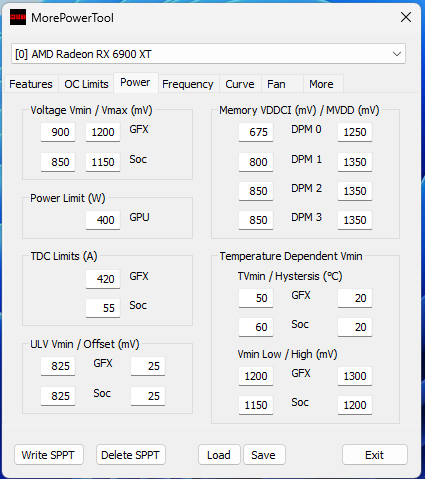This screenshot has height=479, width=425.
Task: Edit the Soc TDC limit field 55
Action: [103, 308]
